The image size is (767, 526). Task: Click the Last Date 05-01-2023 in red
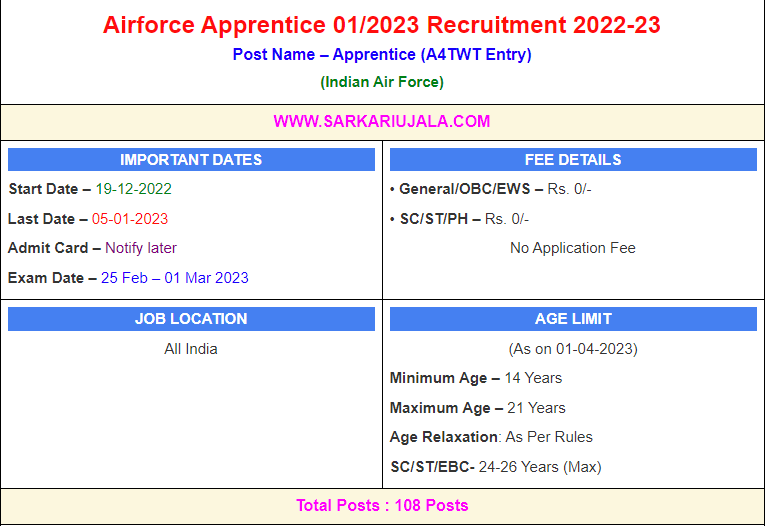click(130, 219)
